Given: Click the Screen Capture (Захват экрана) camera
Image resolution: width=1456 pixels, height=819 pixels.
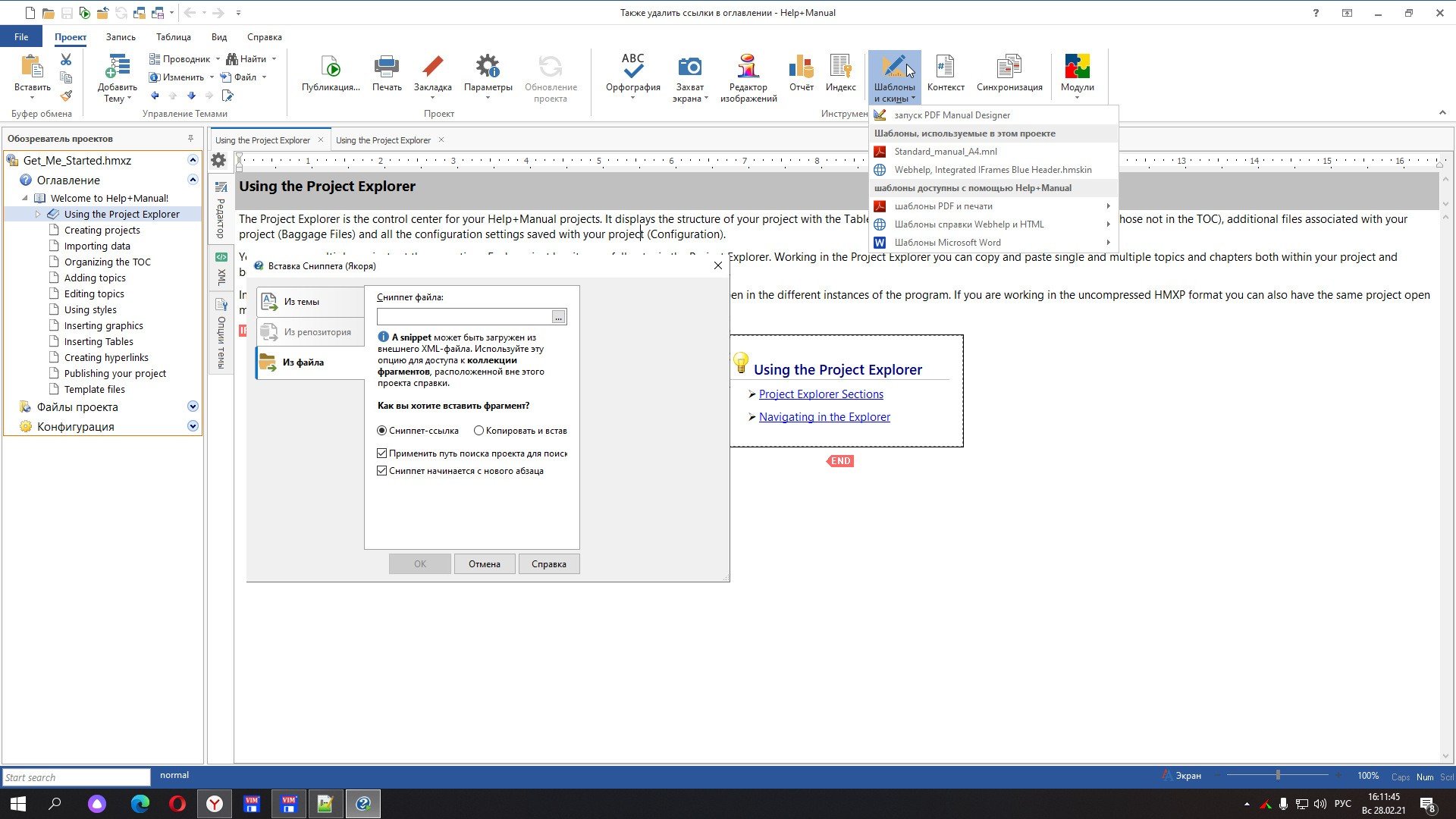Looking at the screenshot, I should 689,67.
